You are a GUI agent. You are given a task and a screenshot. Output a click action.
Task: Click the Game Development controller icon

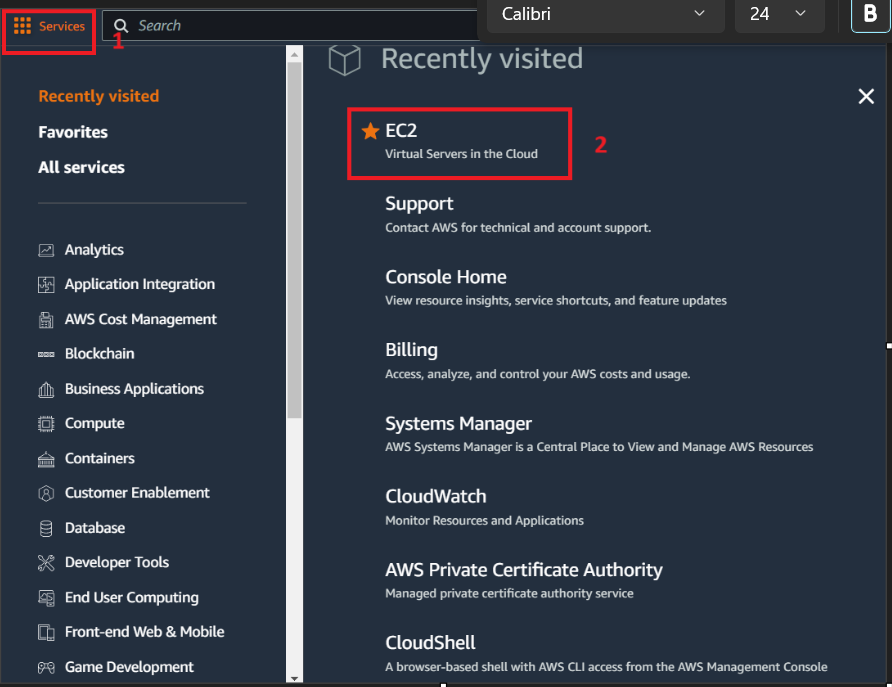pos(46,667)
